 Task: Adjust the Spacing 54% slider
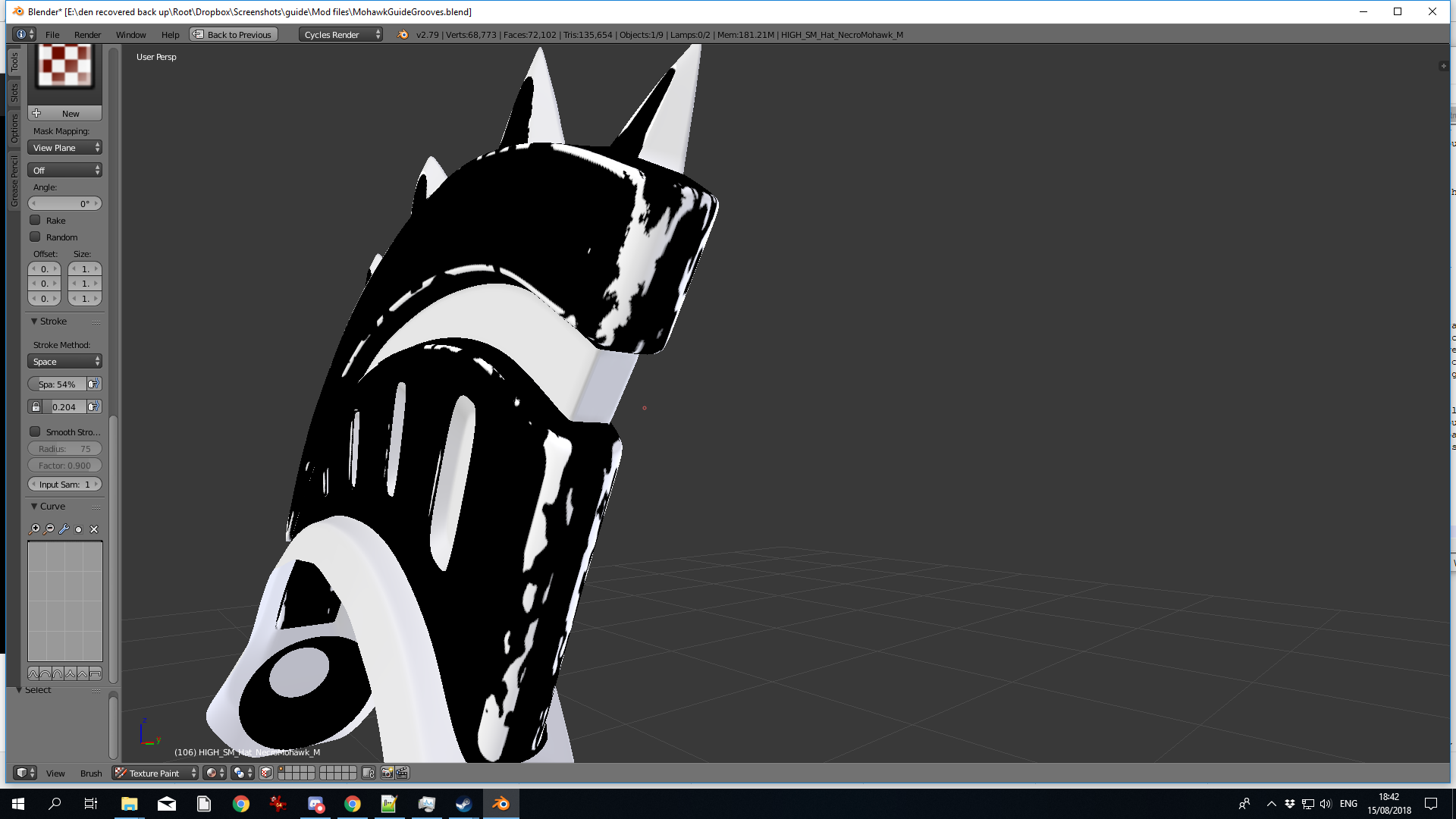[x=57, y=384]
